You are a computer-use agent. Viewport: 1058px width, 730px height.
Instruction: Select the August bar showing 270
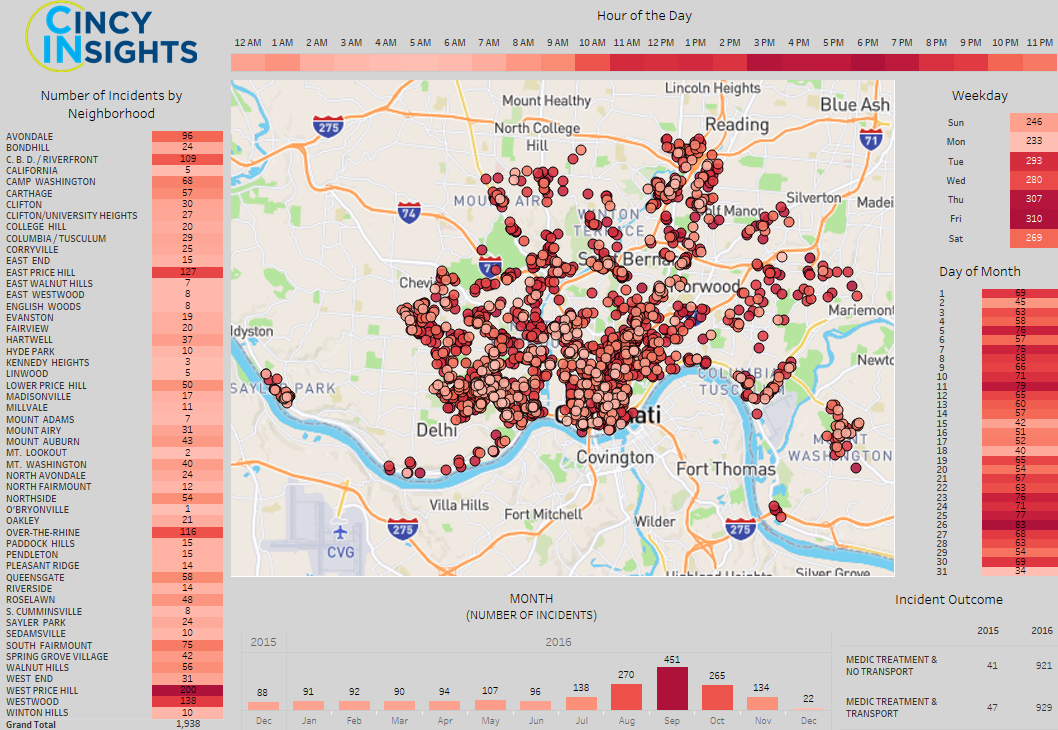(625, 697)
